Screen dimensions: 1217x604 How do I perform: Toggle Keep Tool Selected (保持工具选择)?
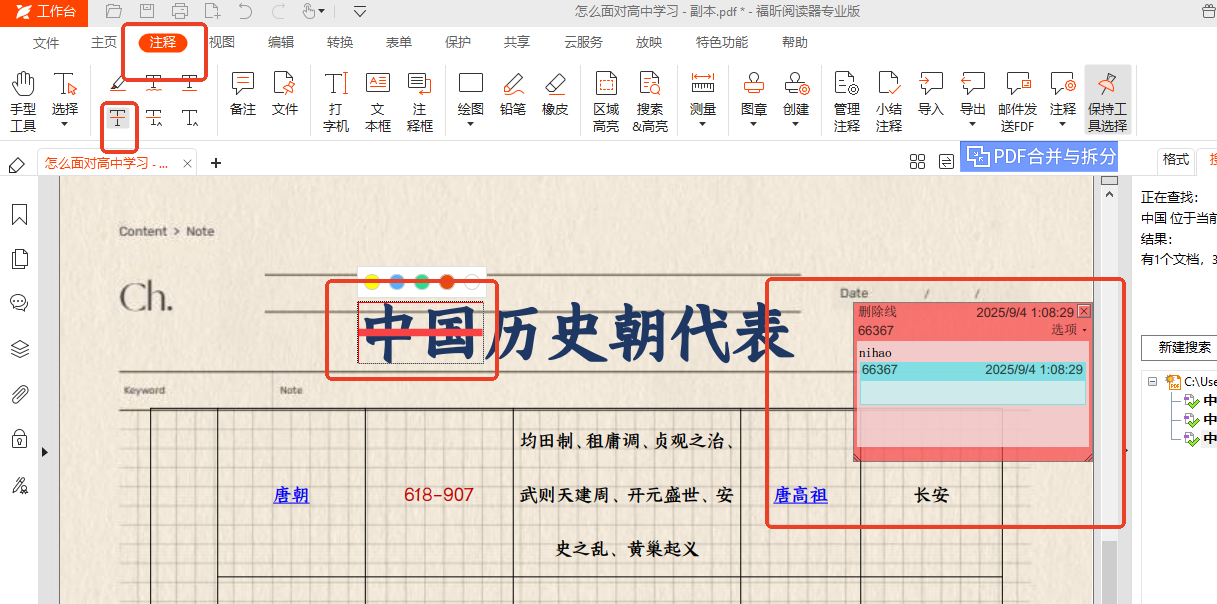point(1107,101)
